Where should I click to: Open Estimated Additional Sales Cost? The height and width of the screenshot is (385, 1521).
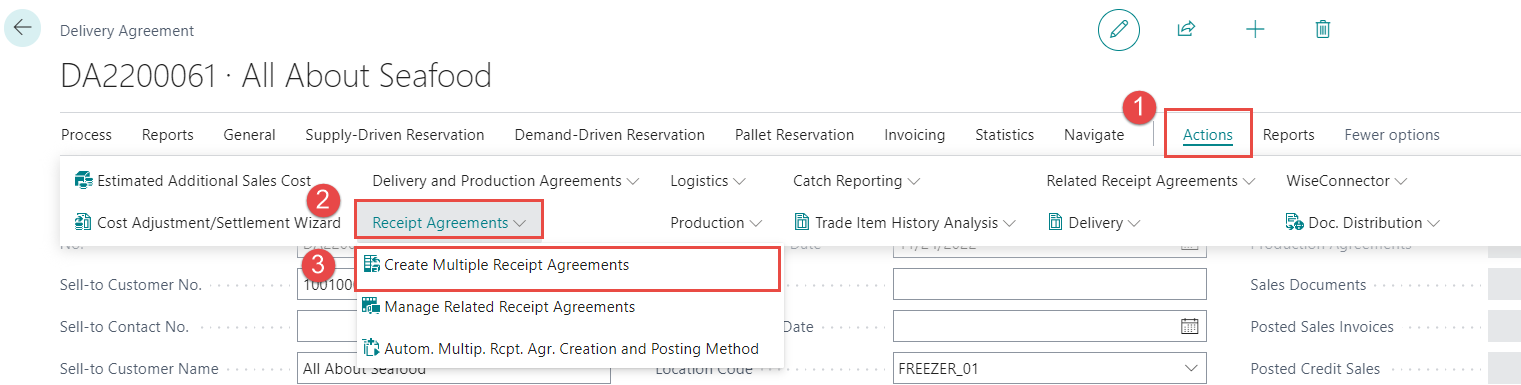(x=193, y=181)
